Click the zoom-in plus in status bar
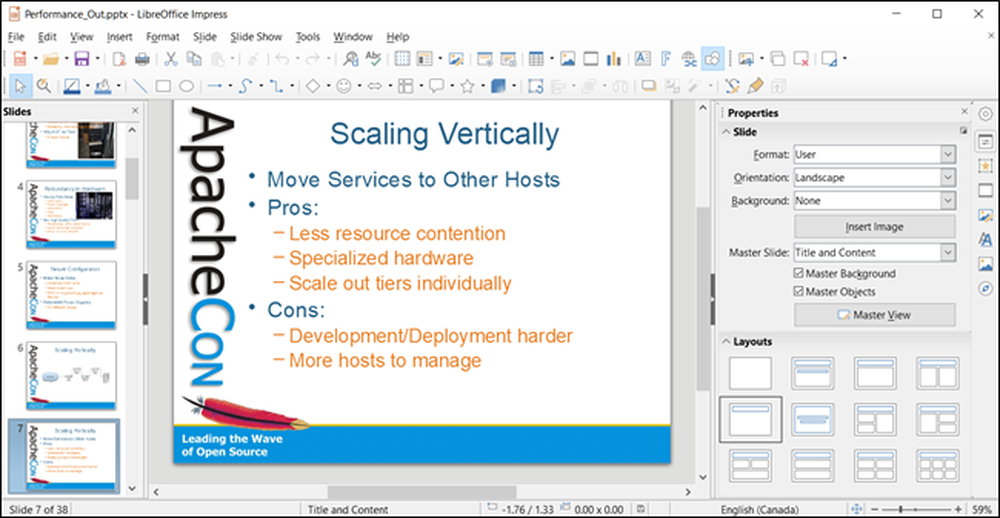1000x518 pixels. (960, 509)
